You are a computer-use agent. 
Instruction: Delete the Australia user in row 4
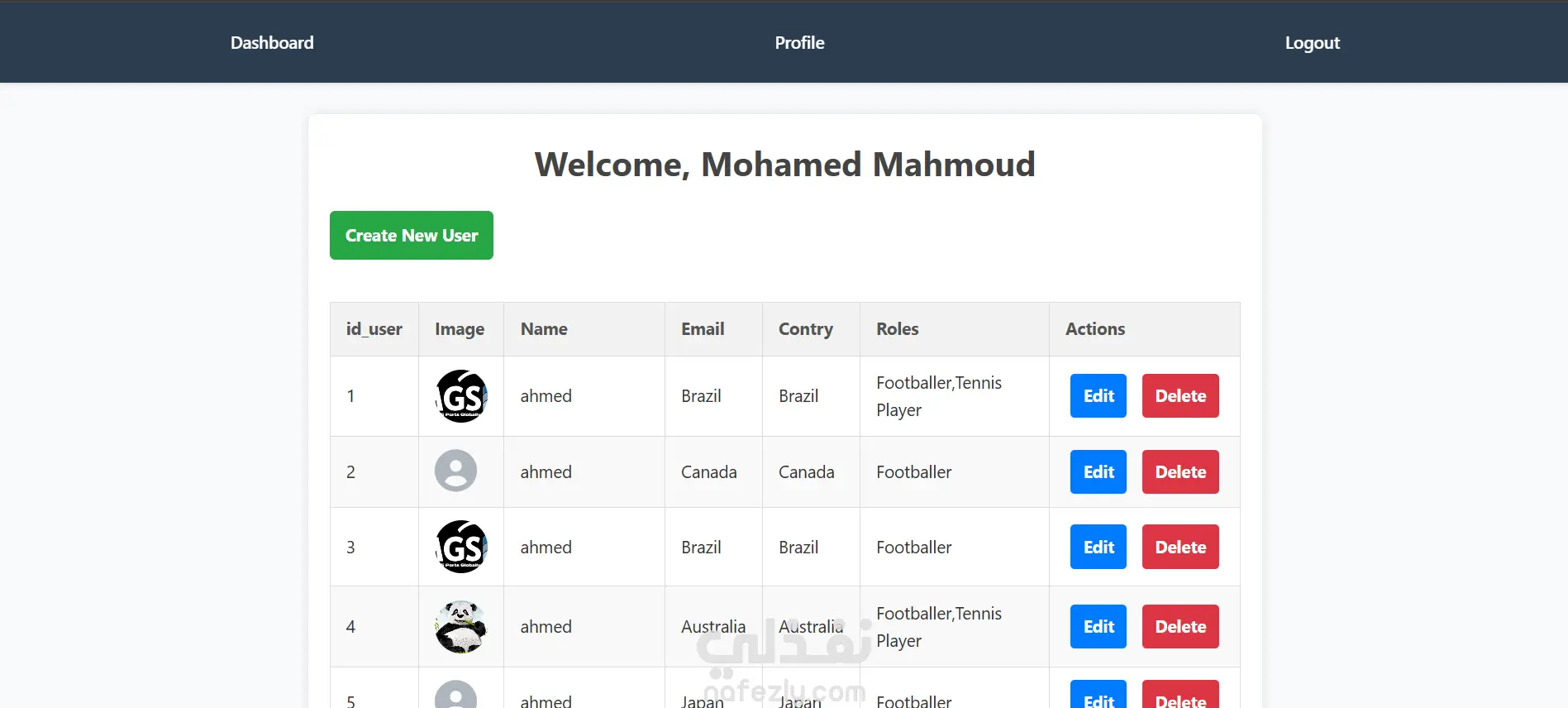[x=1180, y=627]
